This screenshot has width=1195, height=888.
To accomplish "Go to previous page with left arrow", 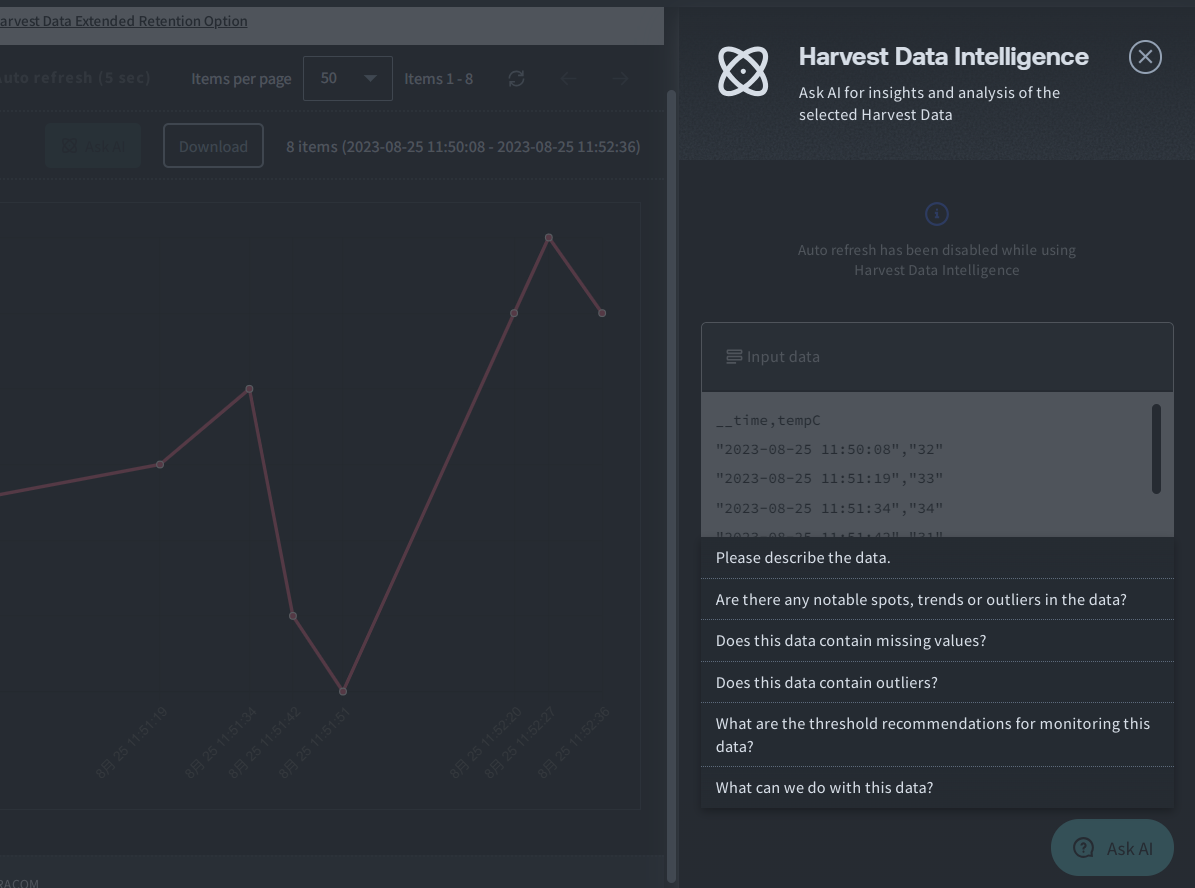I will tap(568, 78).
